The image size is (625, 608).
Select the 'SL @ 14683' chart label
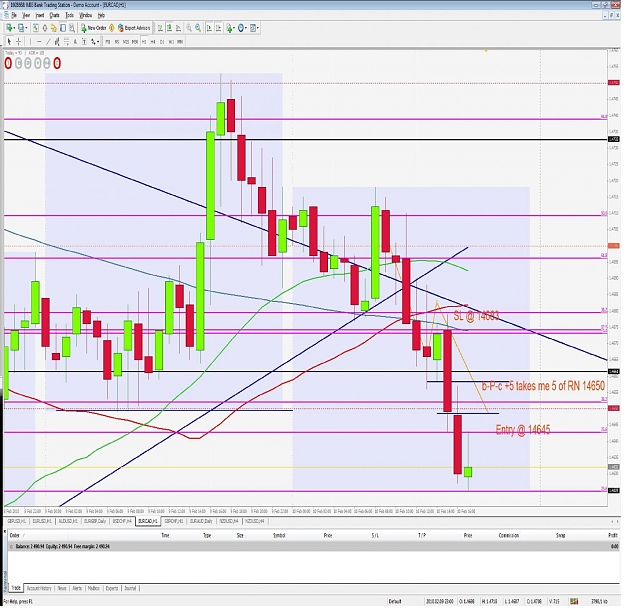[x=476, y=316]
